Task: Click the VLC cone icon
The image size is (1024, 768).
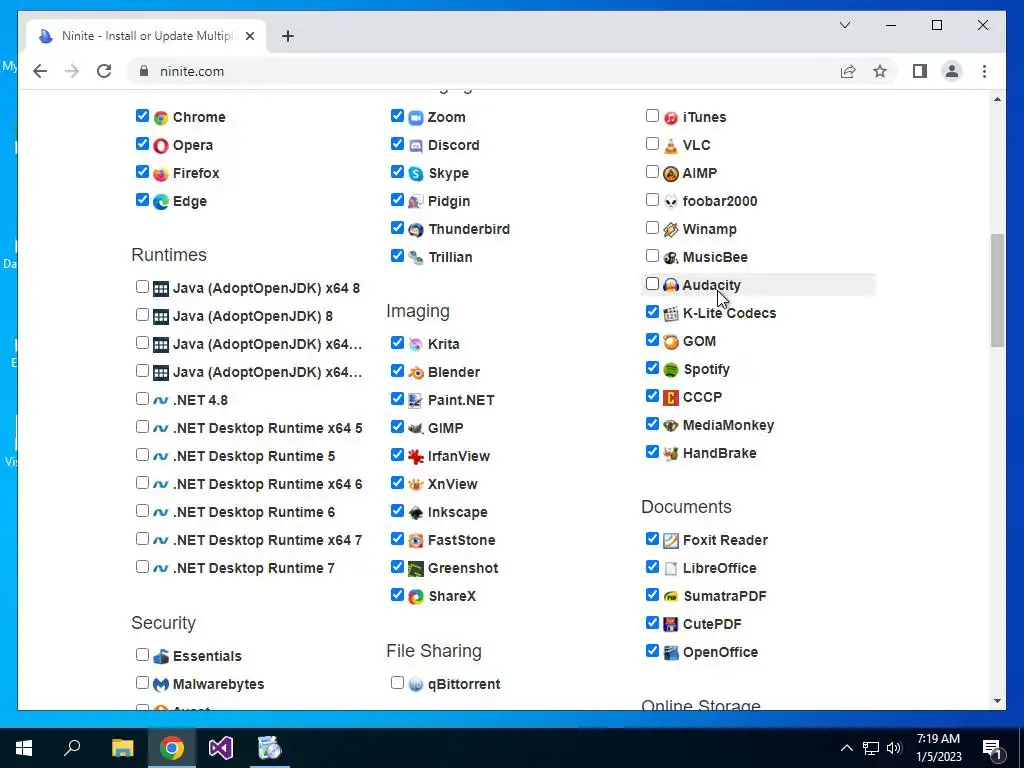Action: click(x=671, y=146)
